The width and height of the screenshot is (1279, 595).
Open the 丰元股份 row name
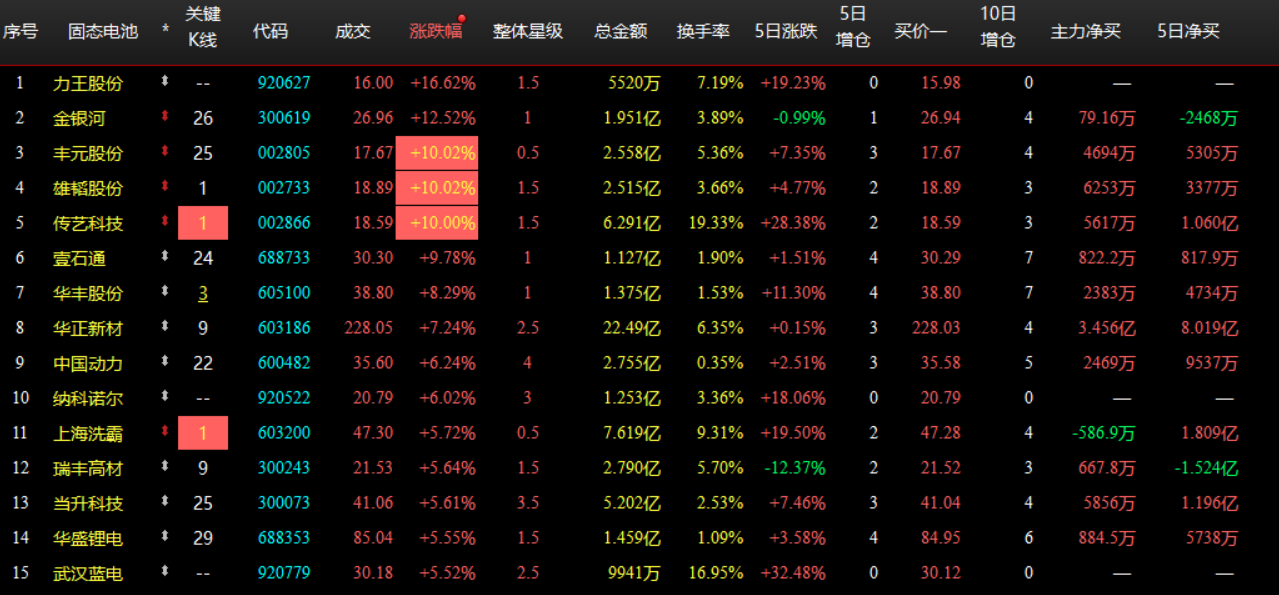[x=88, y=153]
